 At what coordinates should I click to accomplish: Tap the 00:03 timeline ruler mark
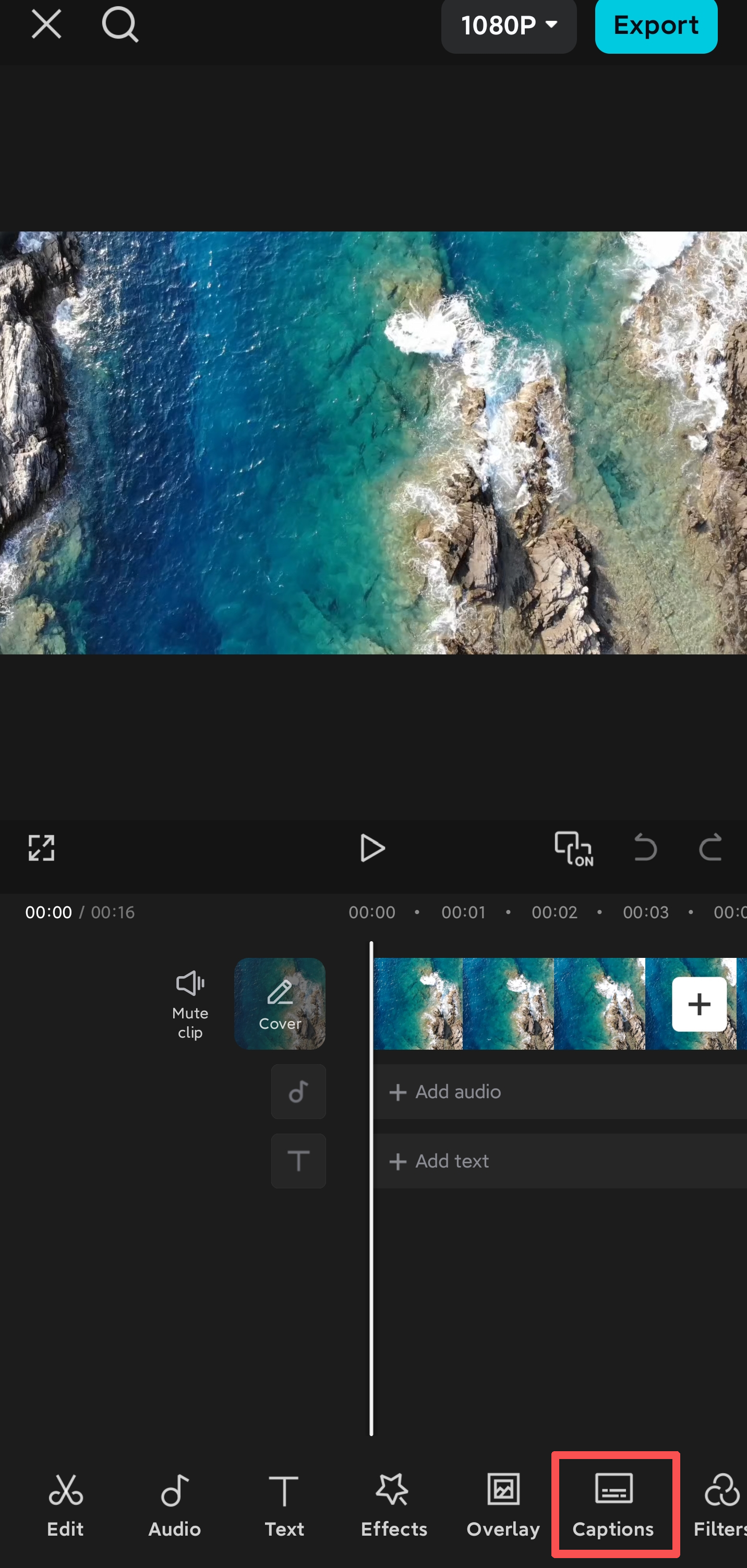tap(645, 913)
